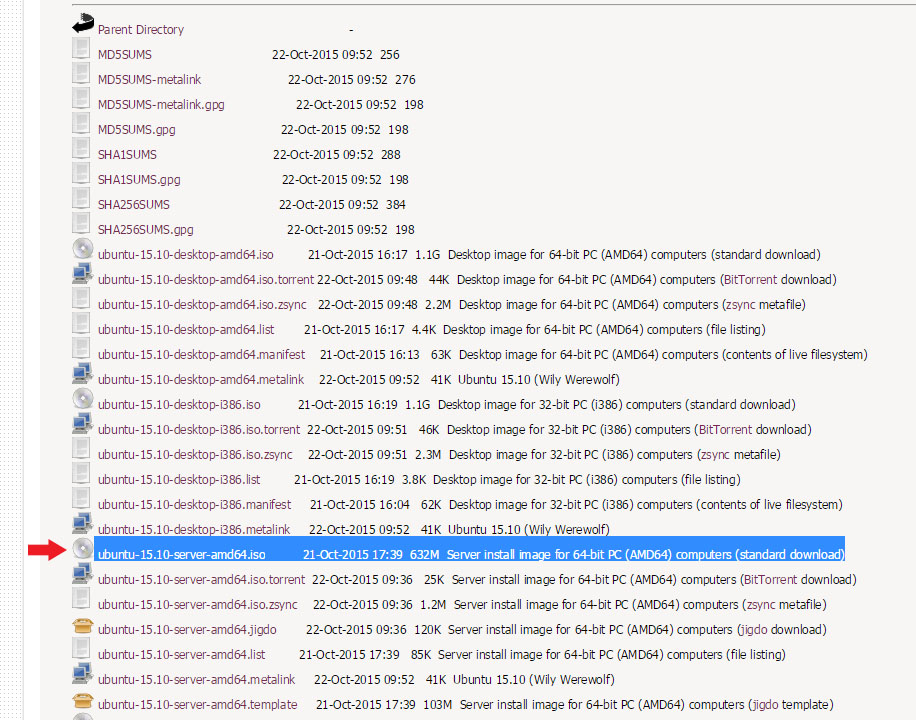The width and height of the screenshot is (916, 720).
Task: Open the Parent Directory link
Action: [x=141, y=30]
